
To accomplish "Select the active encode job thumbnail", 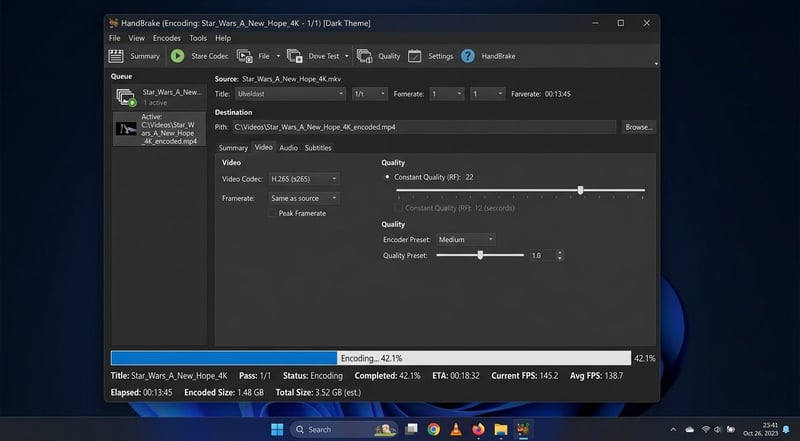I will pyautogui.click(x=126, y=129).
